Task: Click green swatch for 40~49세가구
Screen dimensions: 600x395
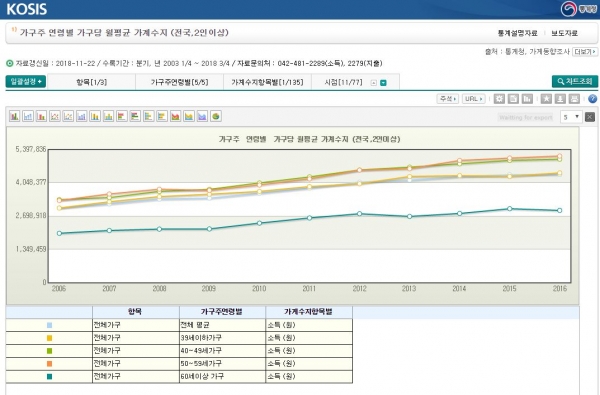Action: pyautogui.click(x=49, y=351)
